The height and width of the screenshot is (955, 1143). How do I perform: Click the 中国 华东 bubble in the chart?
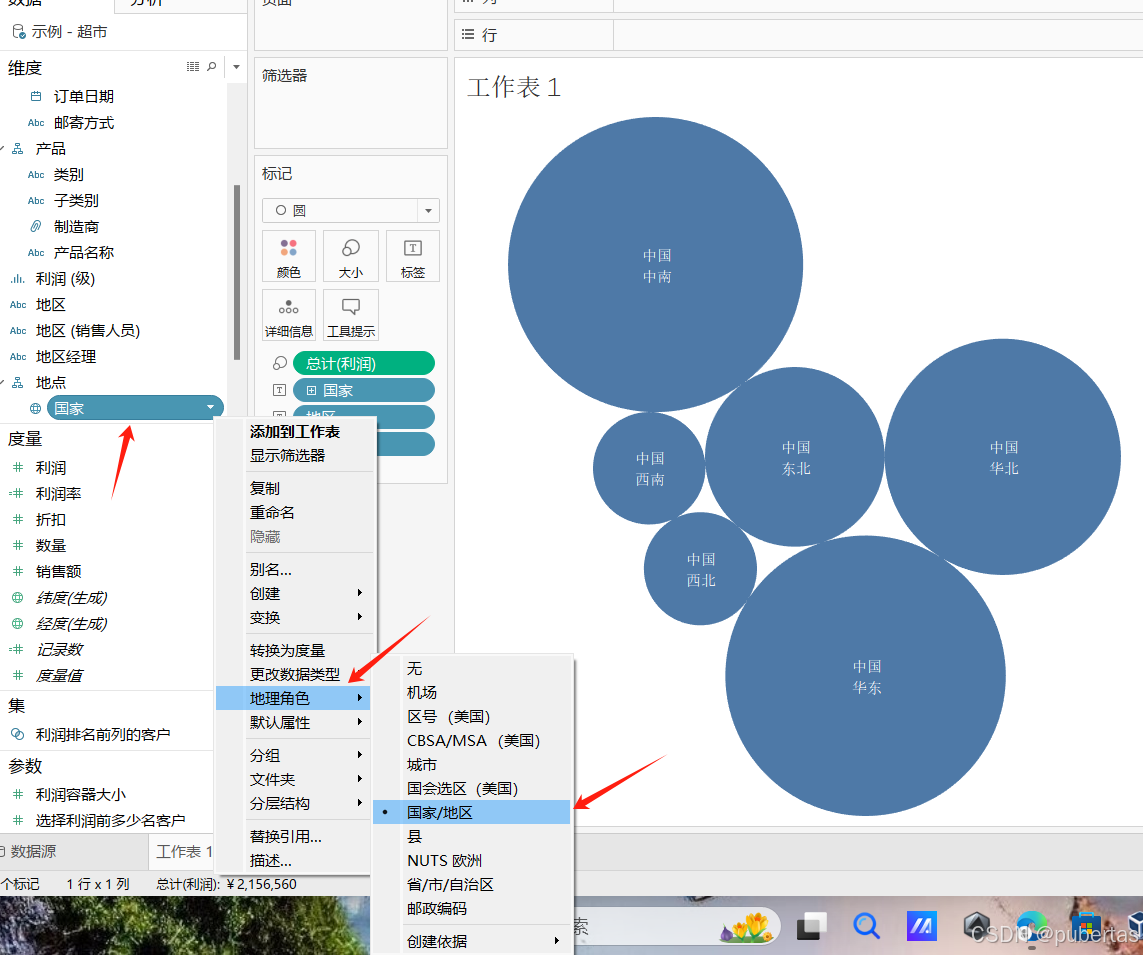coord(866,677)
